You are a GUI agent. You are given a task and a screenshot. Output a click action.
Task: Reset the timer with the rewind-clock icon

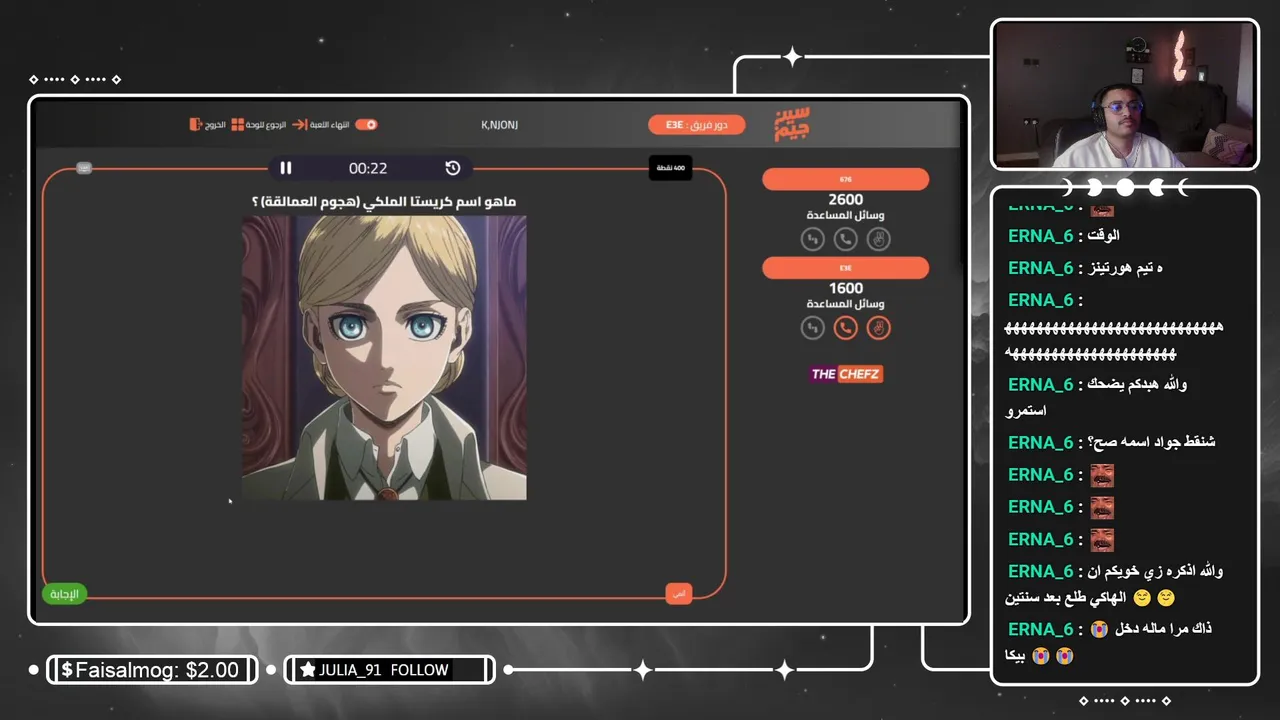[453, 168]
